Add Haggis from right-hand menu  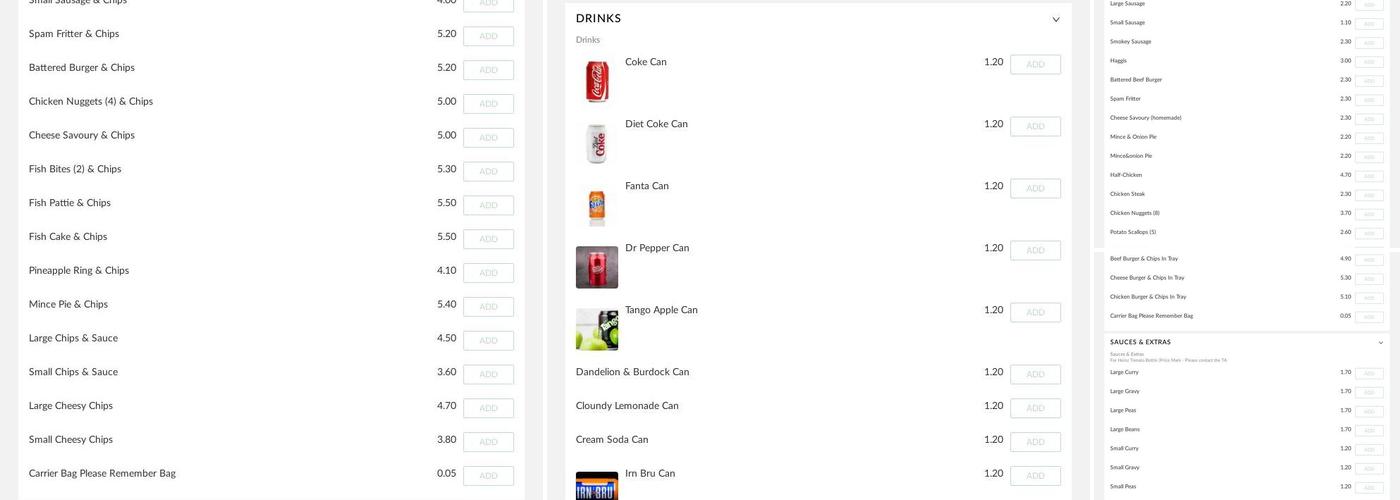1369,62
